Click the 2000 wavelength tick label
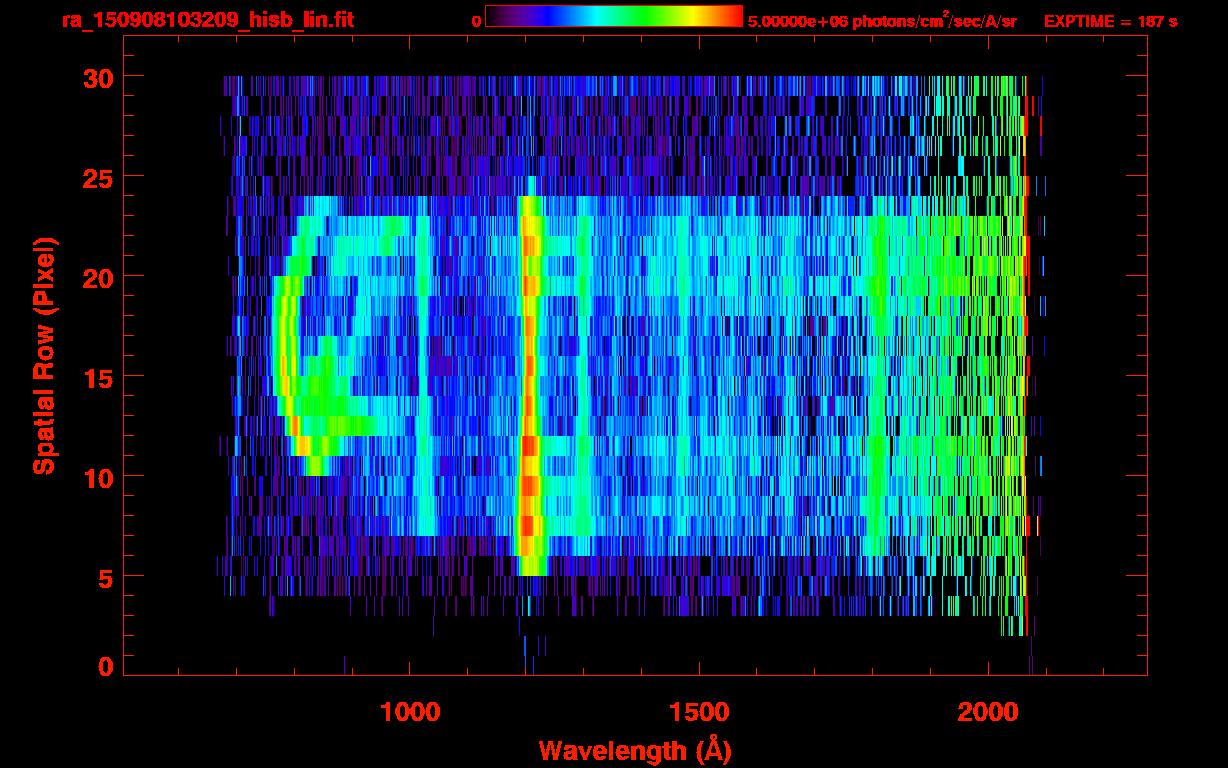 (x=987, y=712)
